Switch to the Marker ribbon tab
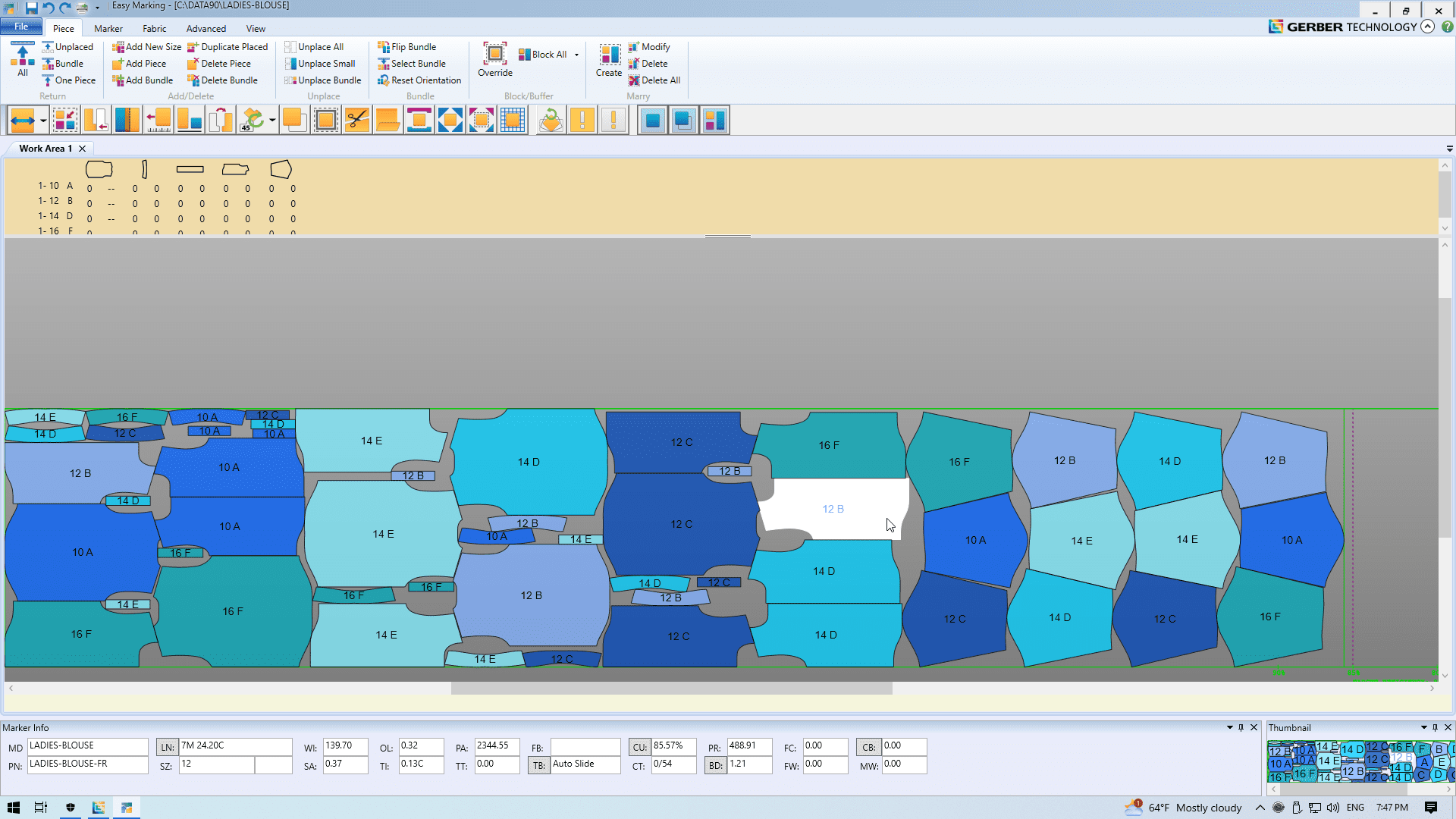The height and width of the screenshot is (819, 1456). 108,29
